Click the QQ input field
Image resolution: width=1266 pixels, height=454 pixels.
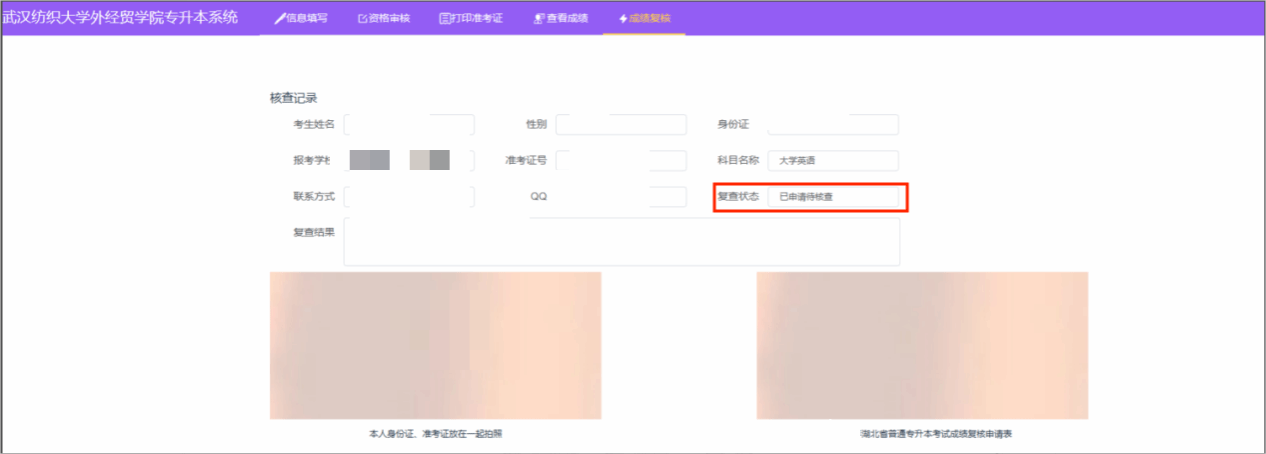point(620,197)
